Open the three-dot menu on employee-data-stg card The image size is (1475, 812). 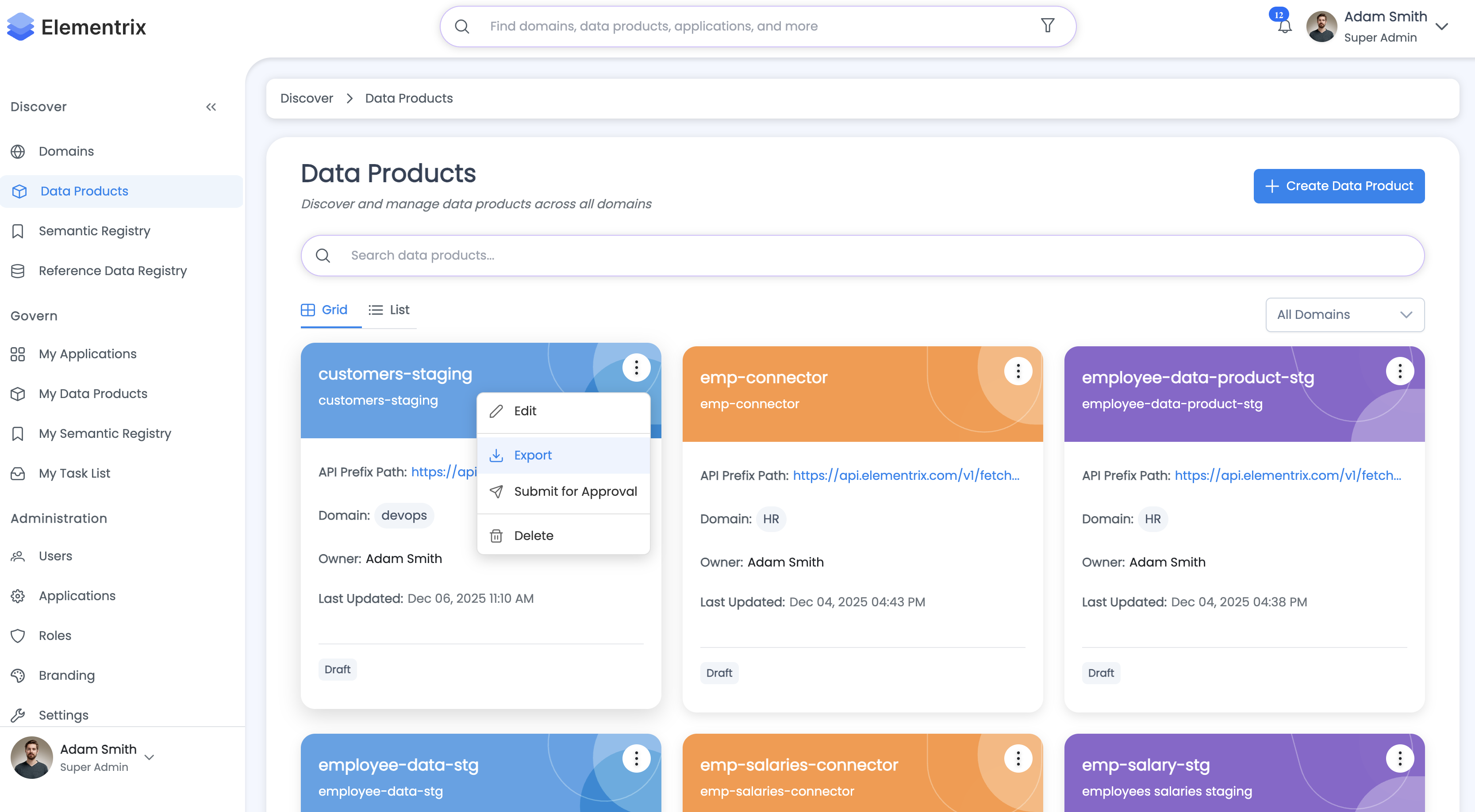[x=636, y=759]
